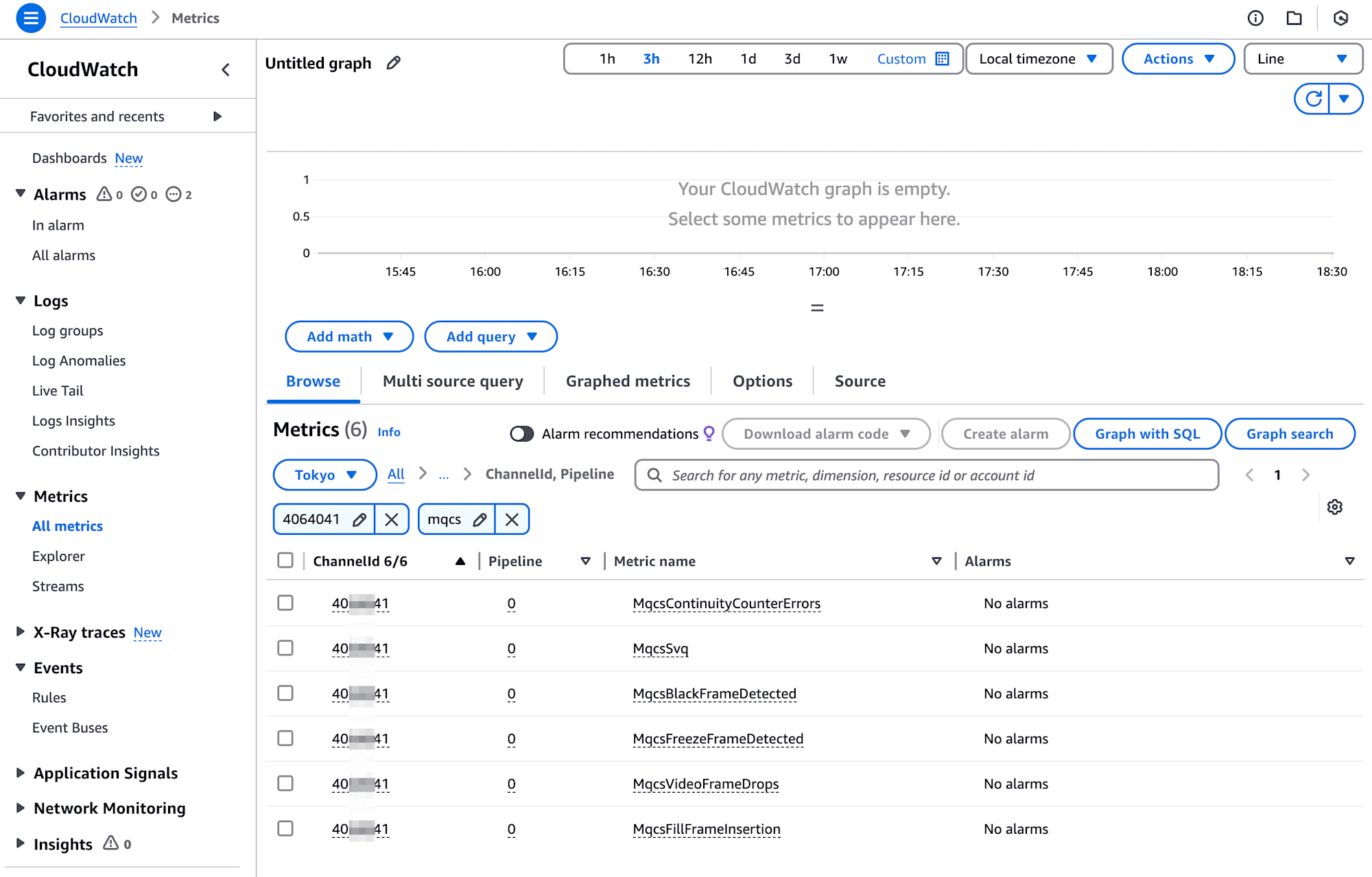1372x877 pixels.
Task: Click the hexagon settings icon in header
Action: tap(1340, 19)
